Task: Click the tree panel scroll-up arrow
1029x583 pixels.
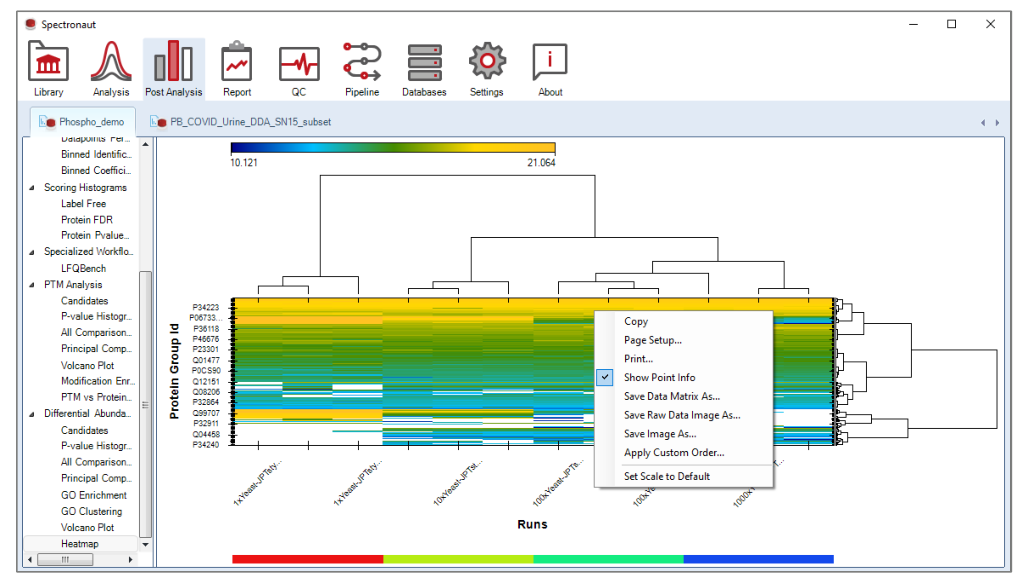Action: [146, 144]
